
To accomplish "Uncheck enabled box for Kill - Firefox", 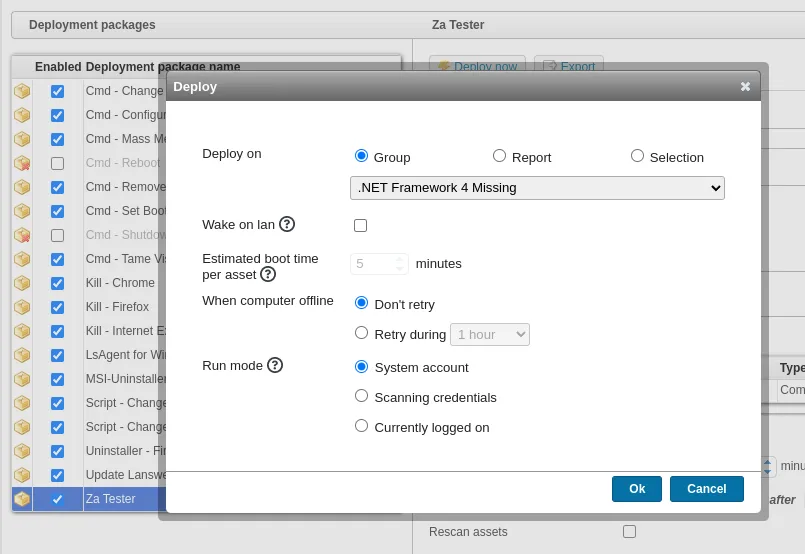I will (58, 307).
